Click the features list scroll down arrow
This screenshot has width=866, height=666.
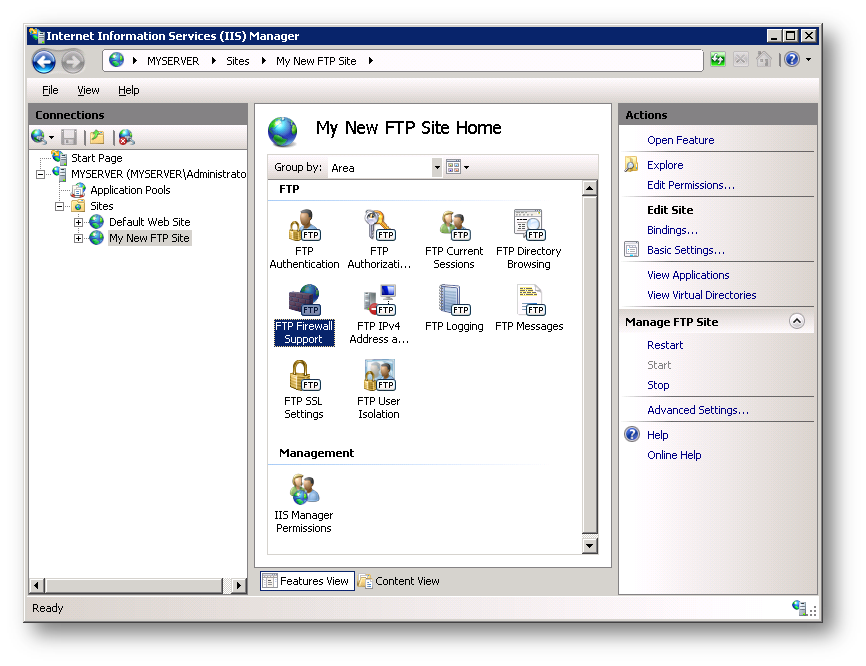tap(589, 546)
